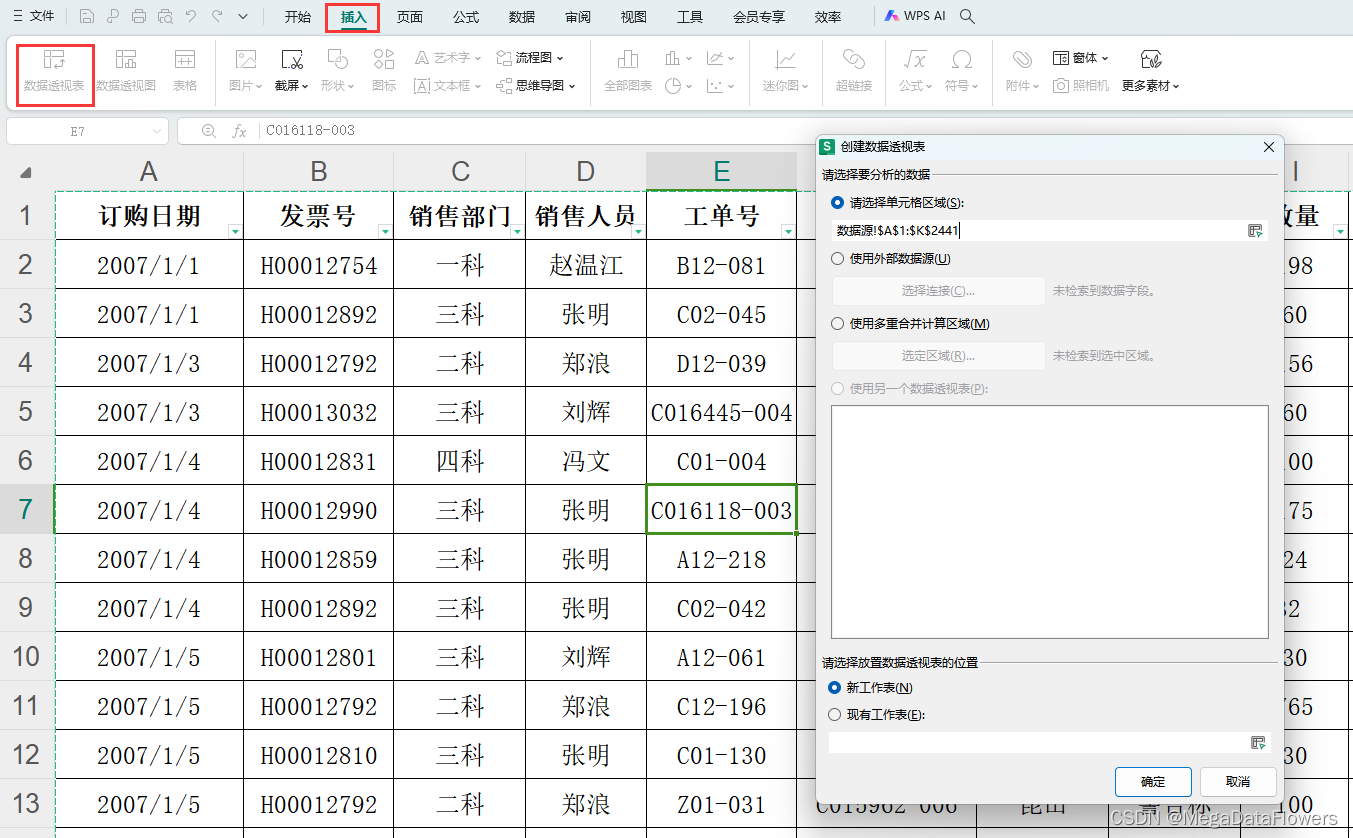Image resolution: width=1353 pixels, height=838 pixels.
Task: Click the 图片 (Picture) icon
Action: tap(245, 60)
